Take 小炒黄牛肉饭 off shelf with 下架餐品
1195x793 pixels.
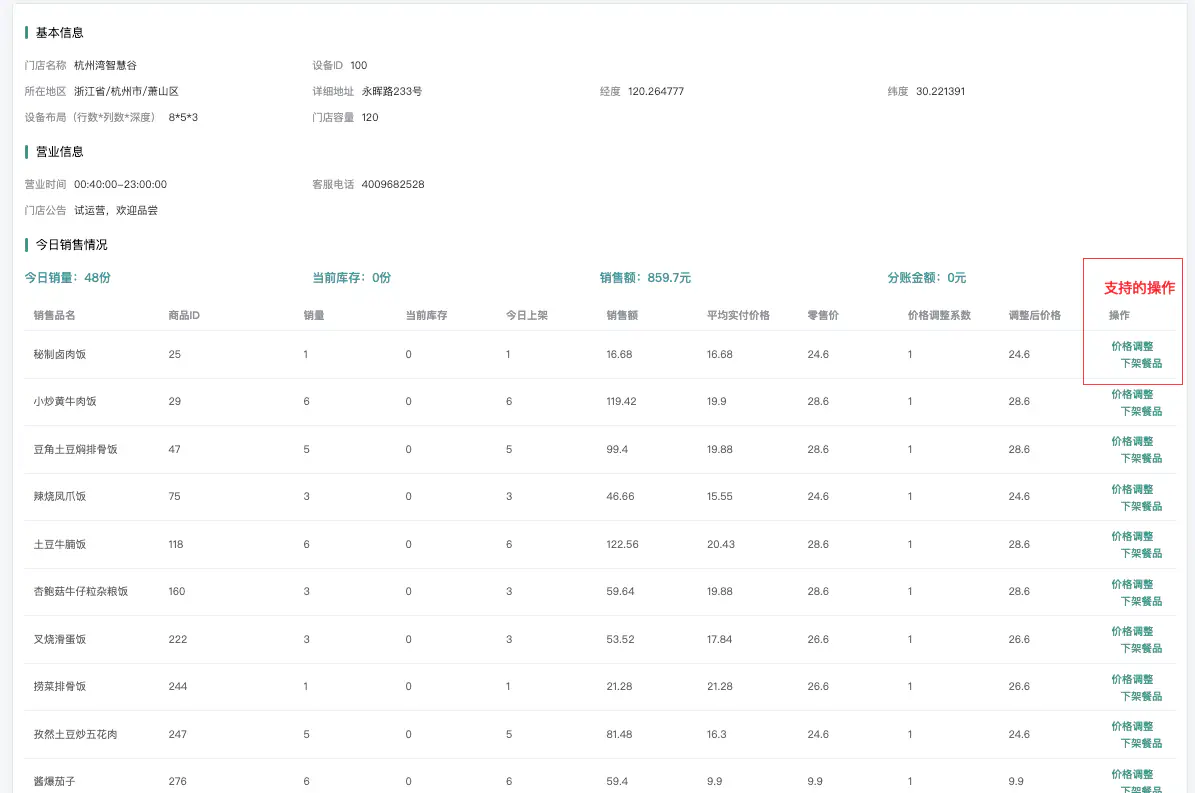[1141, 411]
